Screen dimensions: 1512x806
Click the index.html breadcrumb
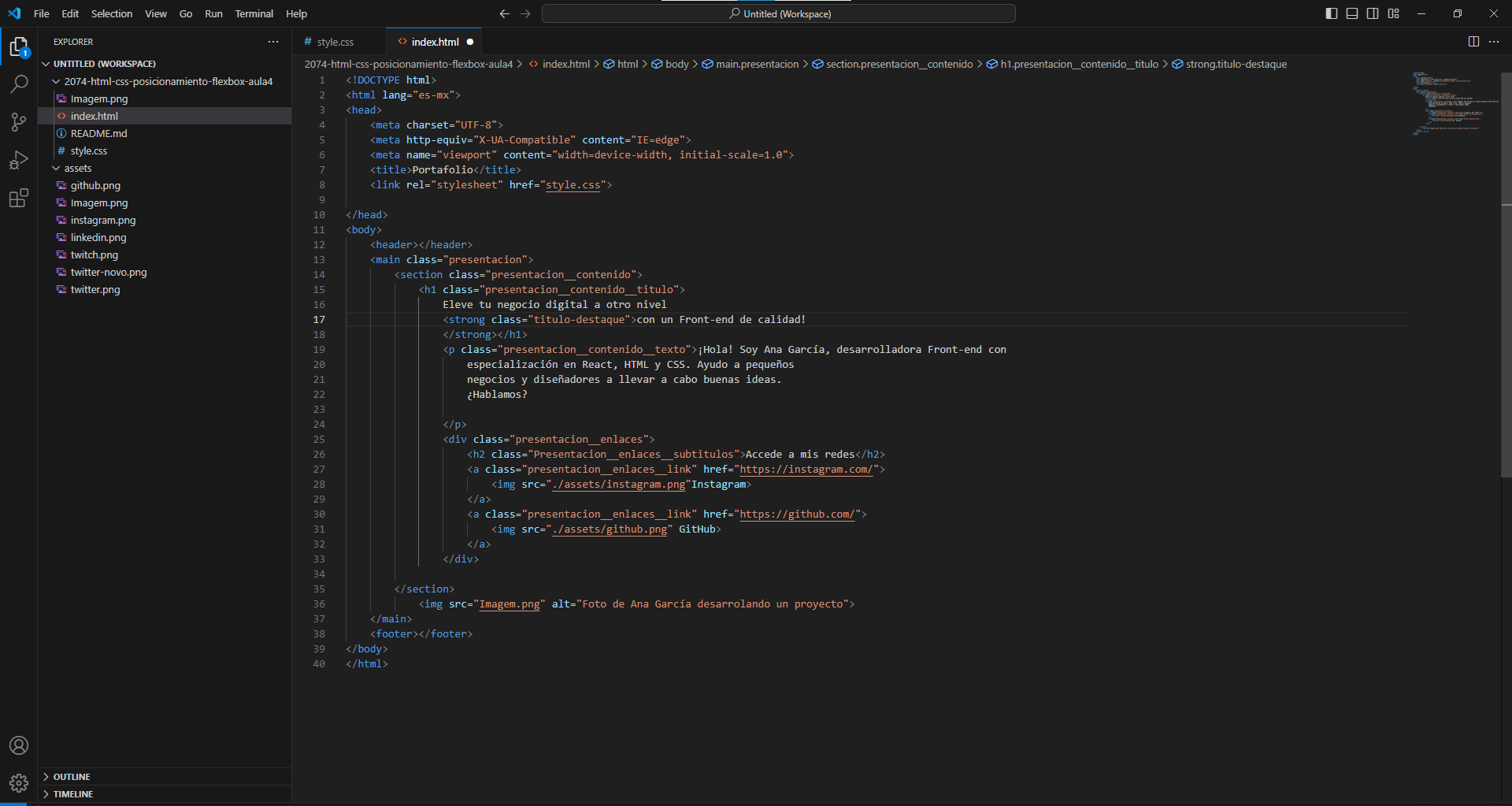[x=559, y=64]
